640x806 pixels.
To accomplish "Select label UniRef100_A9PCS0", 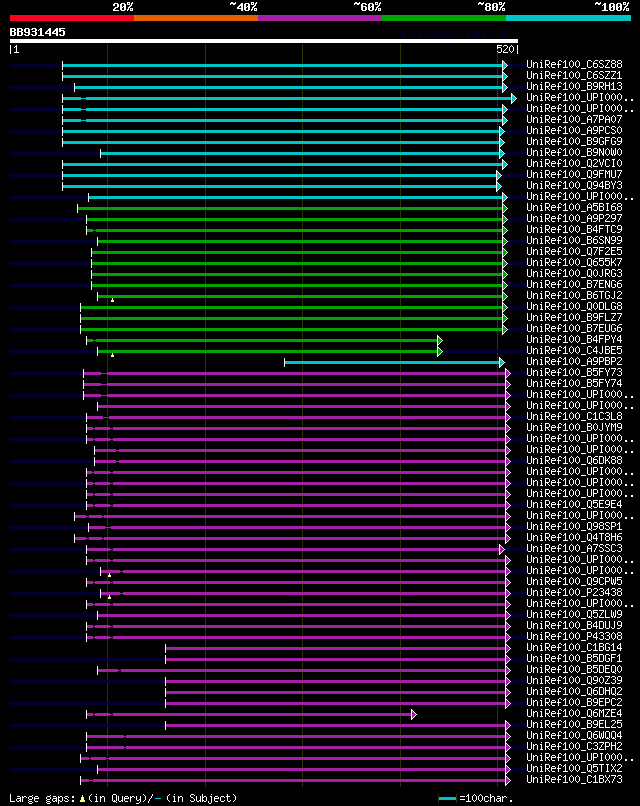I will click(574, 131).
